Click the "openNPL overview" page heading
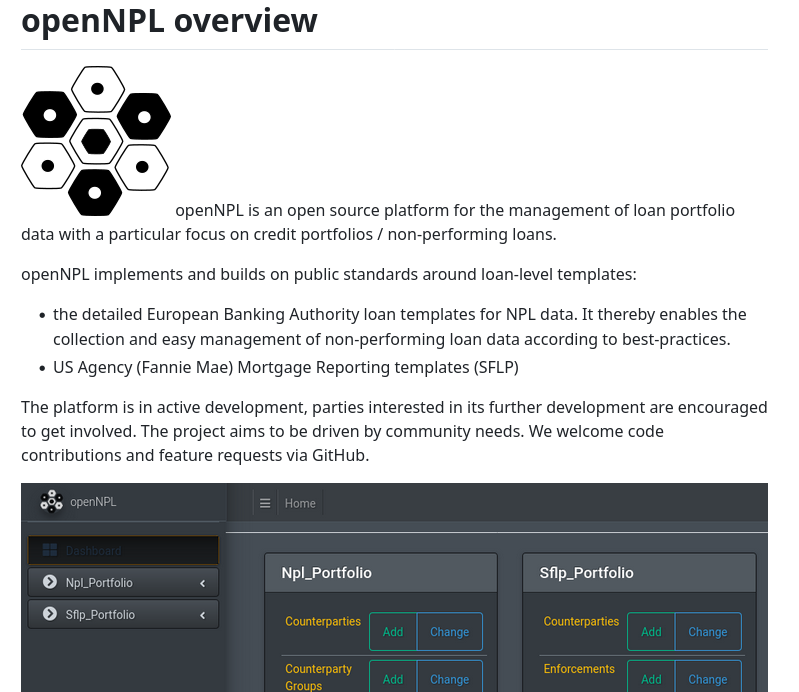The height and width of the screenshot is (692, 799). click(x=169, y=21)
